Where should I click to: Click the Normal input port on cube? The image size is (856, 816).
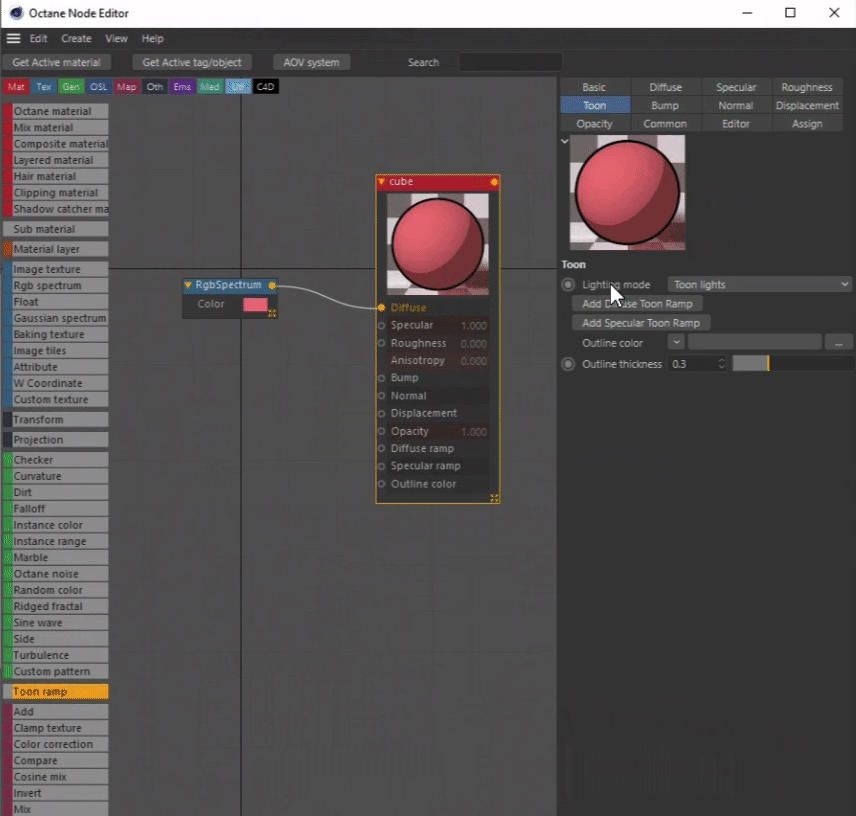point(382,396)
